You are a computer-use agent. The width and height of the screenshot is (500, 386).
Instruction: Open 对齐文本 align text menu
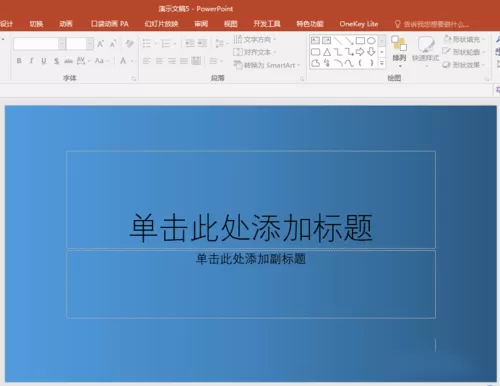[x=255, y=52]
